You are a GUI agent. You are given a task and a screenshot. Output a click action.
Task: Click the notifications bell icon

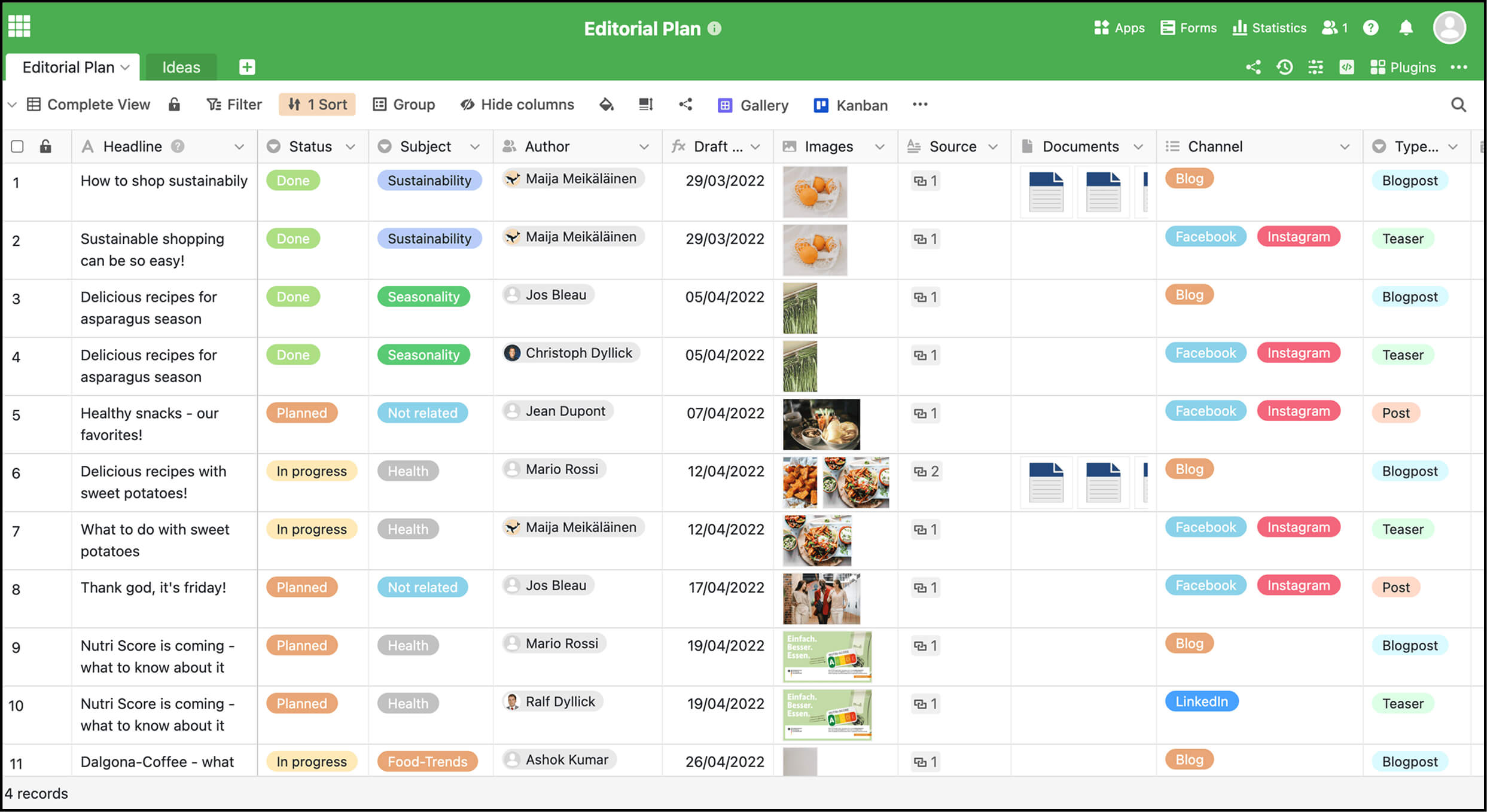1406,28
